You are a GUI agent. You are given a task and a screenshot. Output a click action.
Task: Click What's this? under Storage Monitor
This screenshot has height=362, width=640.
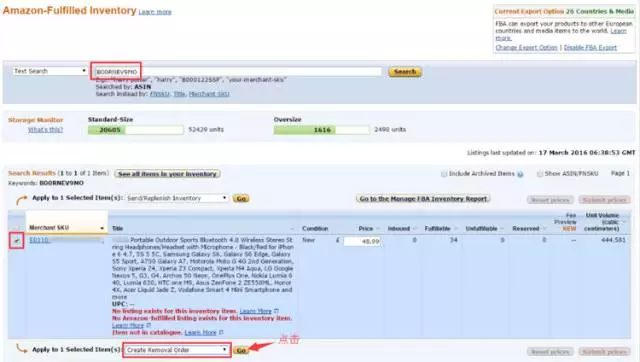click(45, 130)
